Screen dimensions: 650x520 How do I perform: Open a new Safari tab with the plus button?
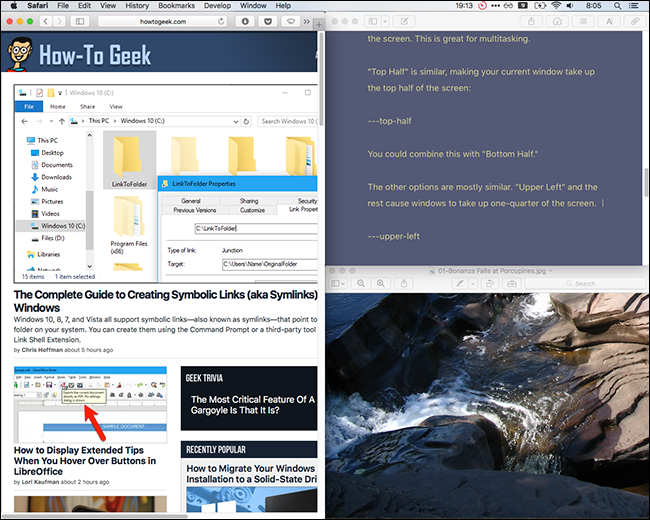319,24
